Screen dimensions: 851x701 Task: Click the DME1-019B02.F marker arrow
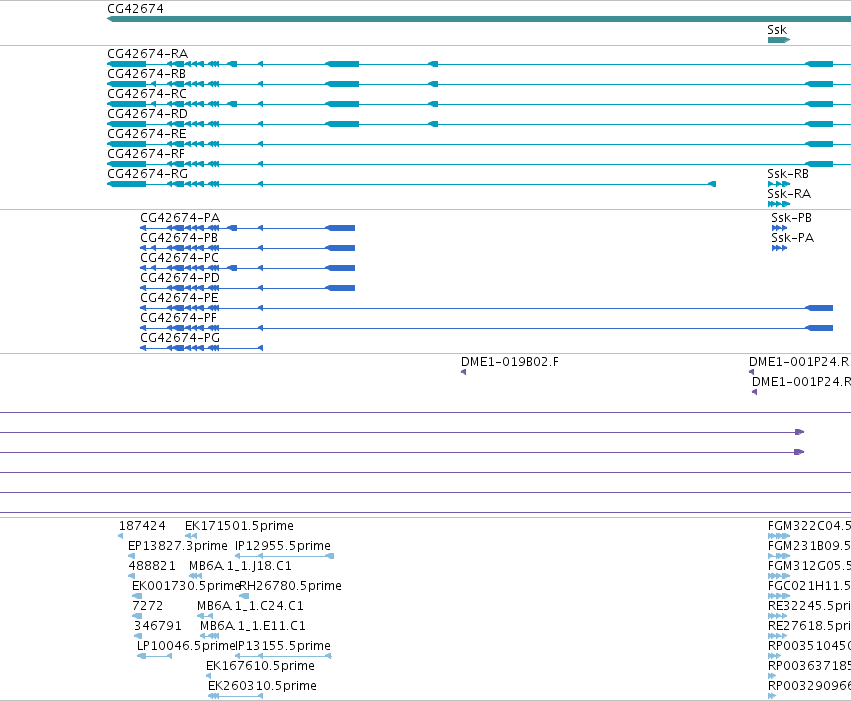pos(463,372)
